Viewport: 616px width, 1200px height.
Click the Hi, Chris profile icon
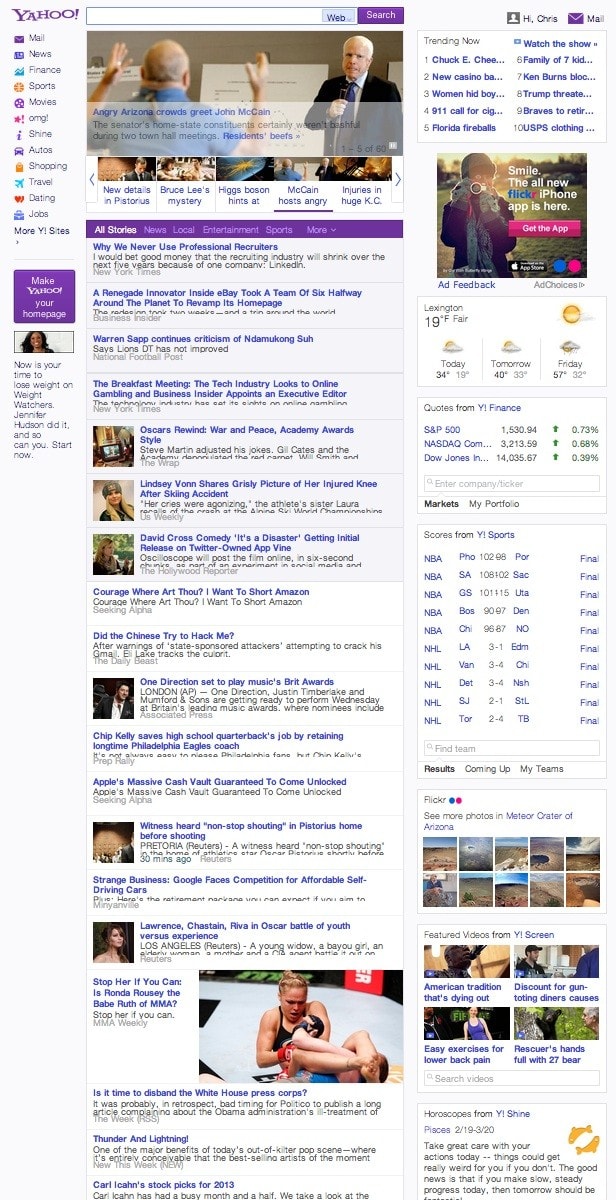click(513, 18)
